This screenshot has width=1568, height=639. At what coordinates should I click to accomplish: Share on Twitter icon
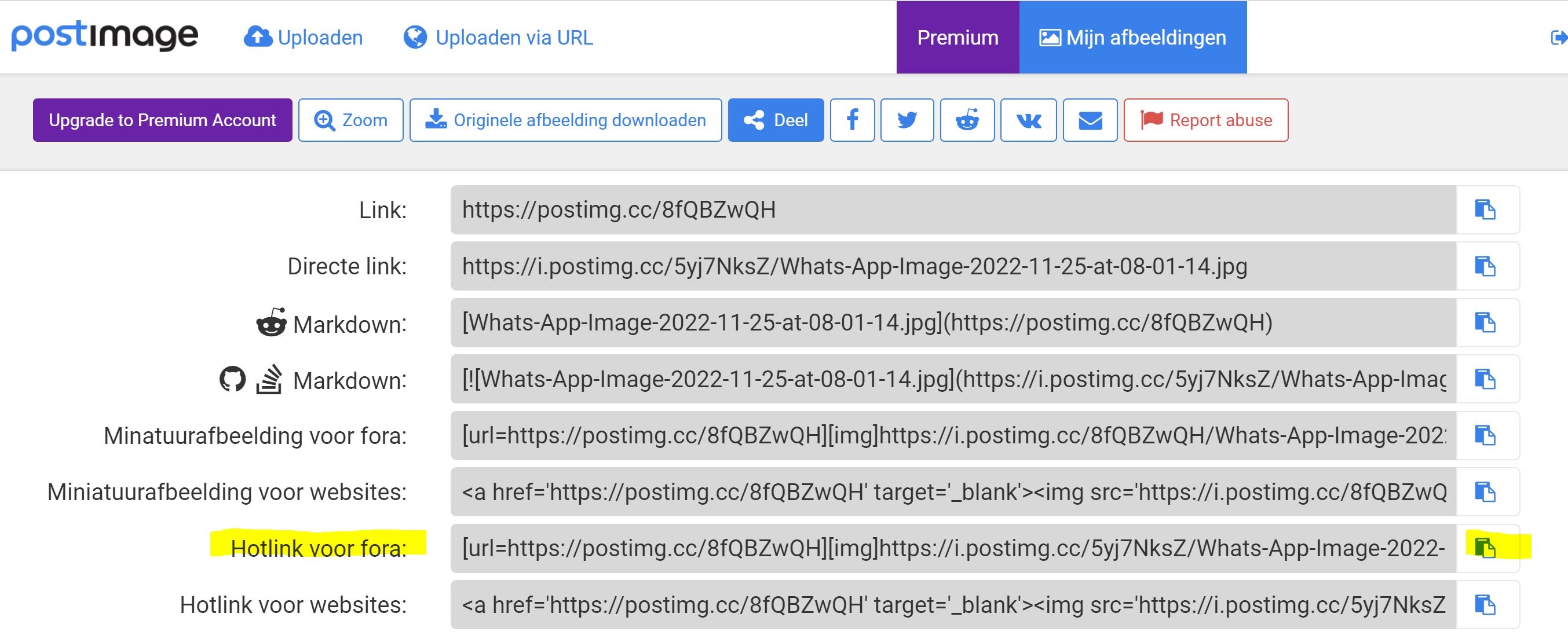coord(907,120)
